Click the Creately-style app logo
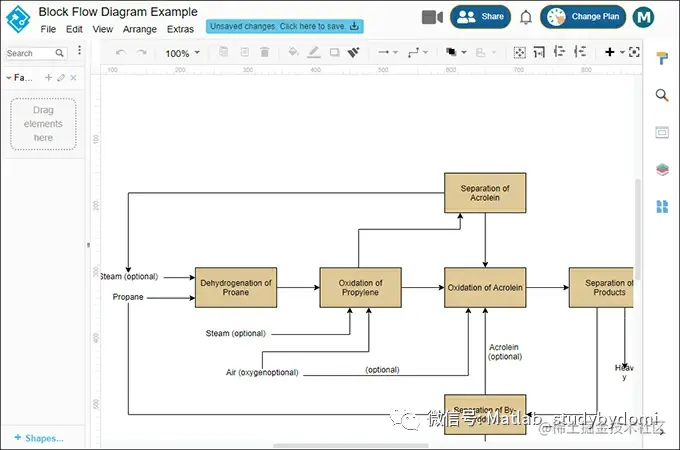Image resolution: width=680 pixels, height=450 pixels. [18, 19]
